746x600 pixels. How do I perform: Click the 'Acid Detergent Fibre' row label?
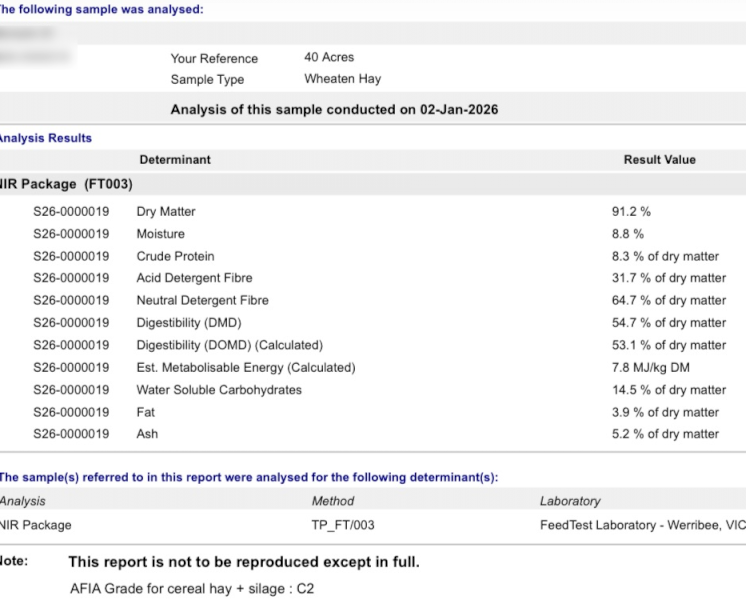pyautogui.click(x=194, y=278)
